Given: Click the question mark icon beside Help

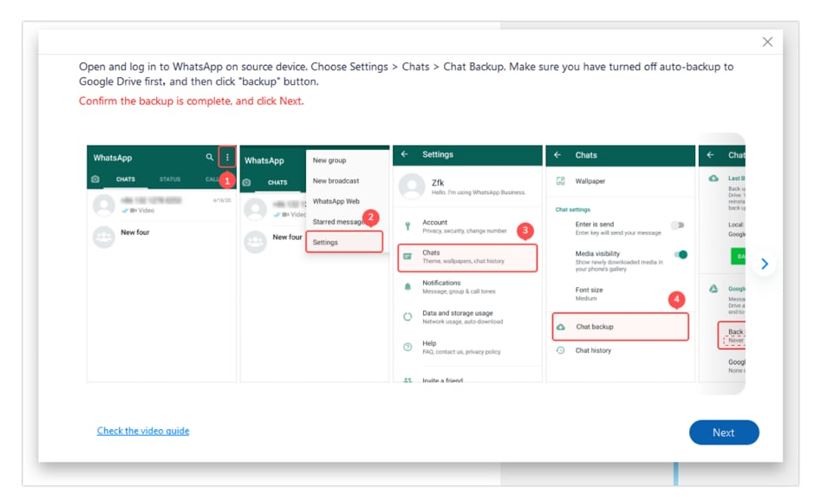Looking at the screenshot, I should 408,347.
